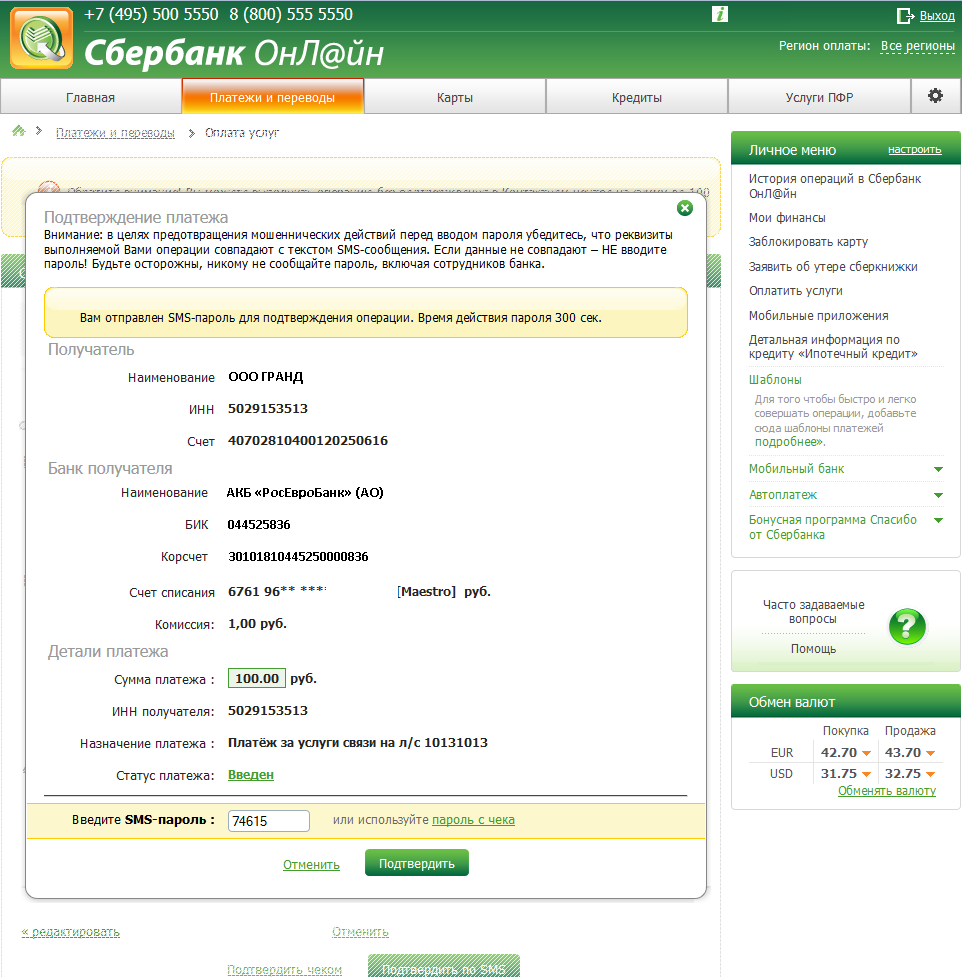962x979 pixels.
Task: Close the payment confirmation dialog
Action: click(x=685, y=208)
